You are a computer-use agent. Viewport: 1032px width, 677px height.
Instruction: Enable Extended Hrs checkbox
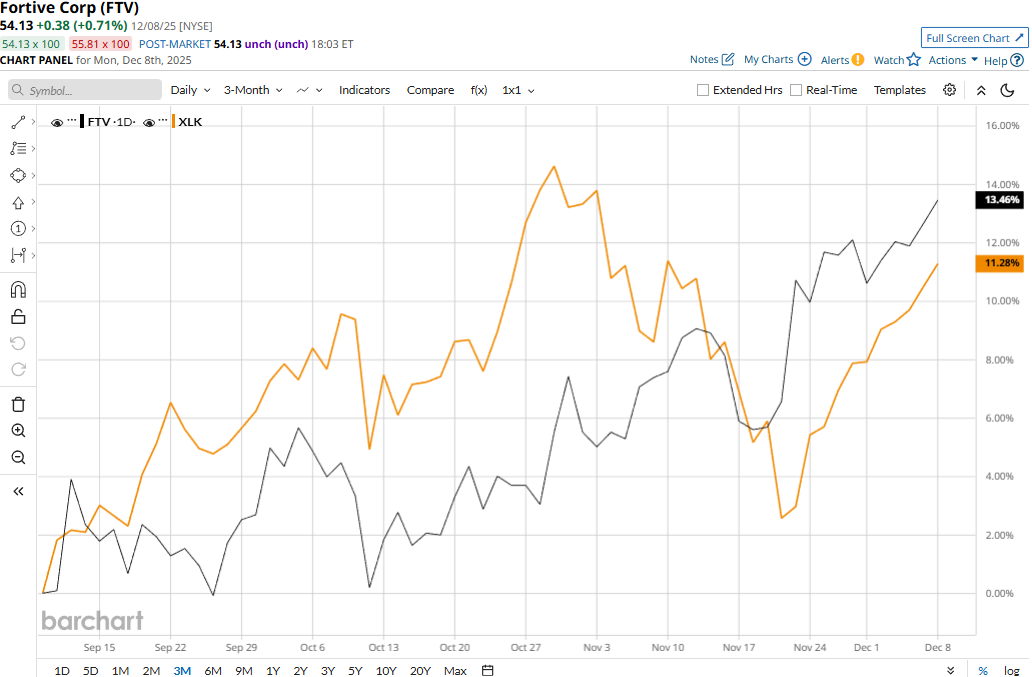[x=702, y=90]
